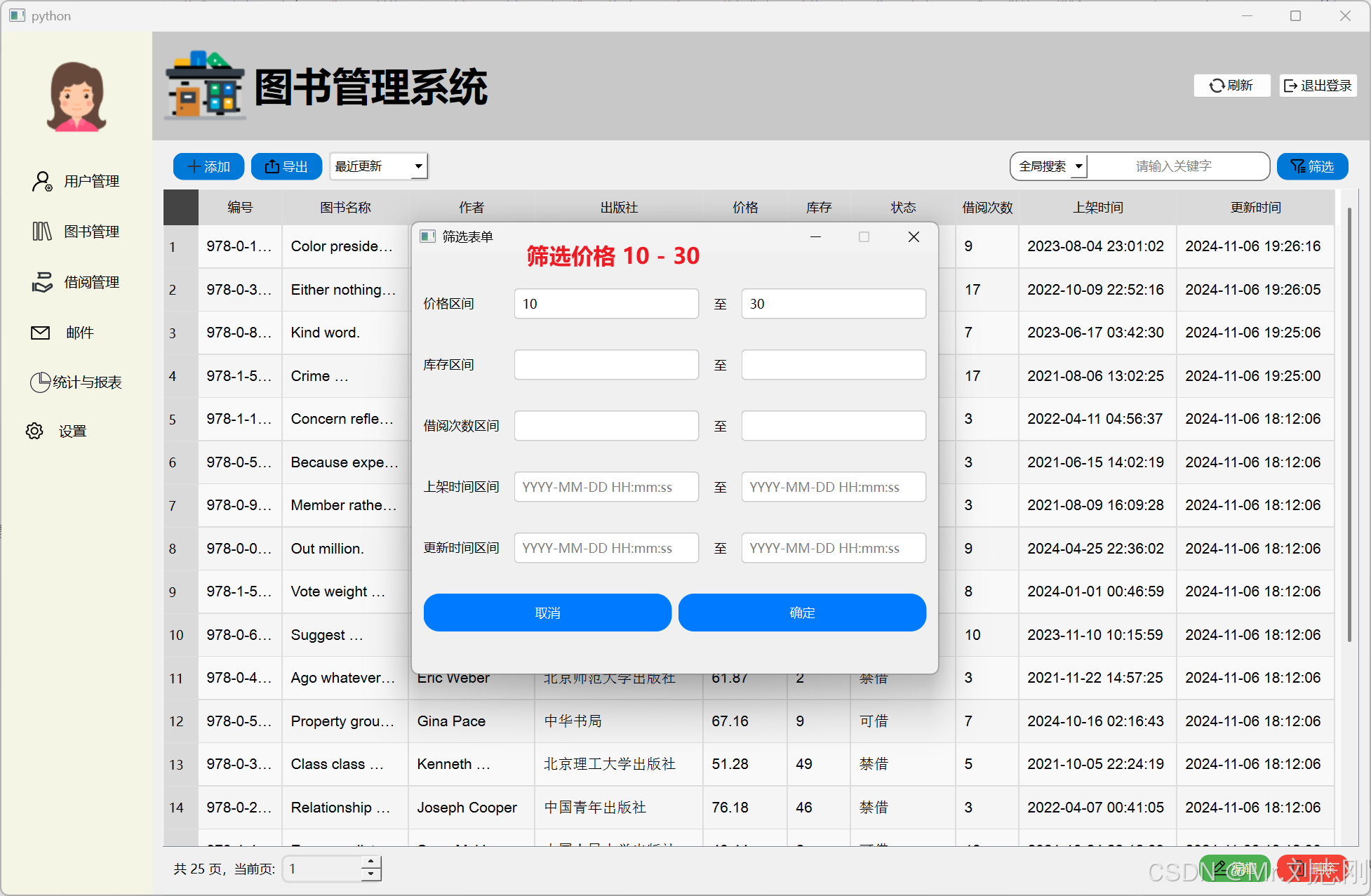
Task: Click the stock range start field
Action: click(x=606, y=365)
